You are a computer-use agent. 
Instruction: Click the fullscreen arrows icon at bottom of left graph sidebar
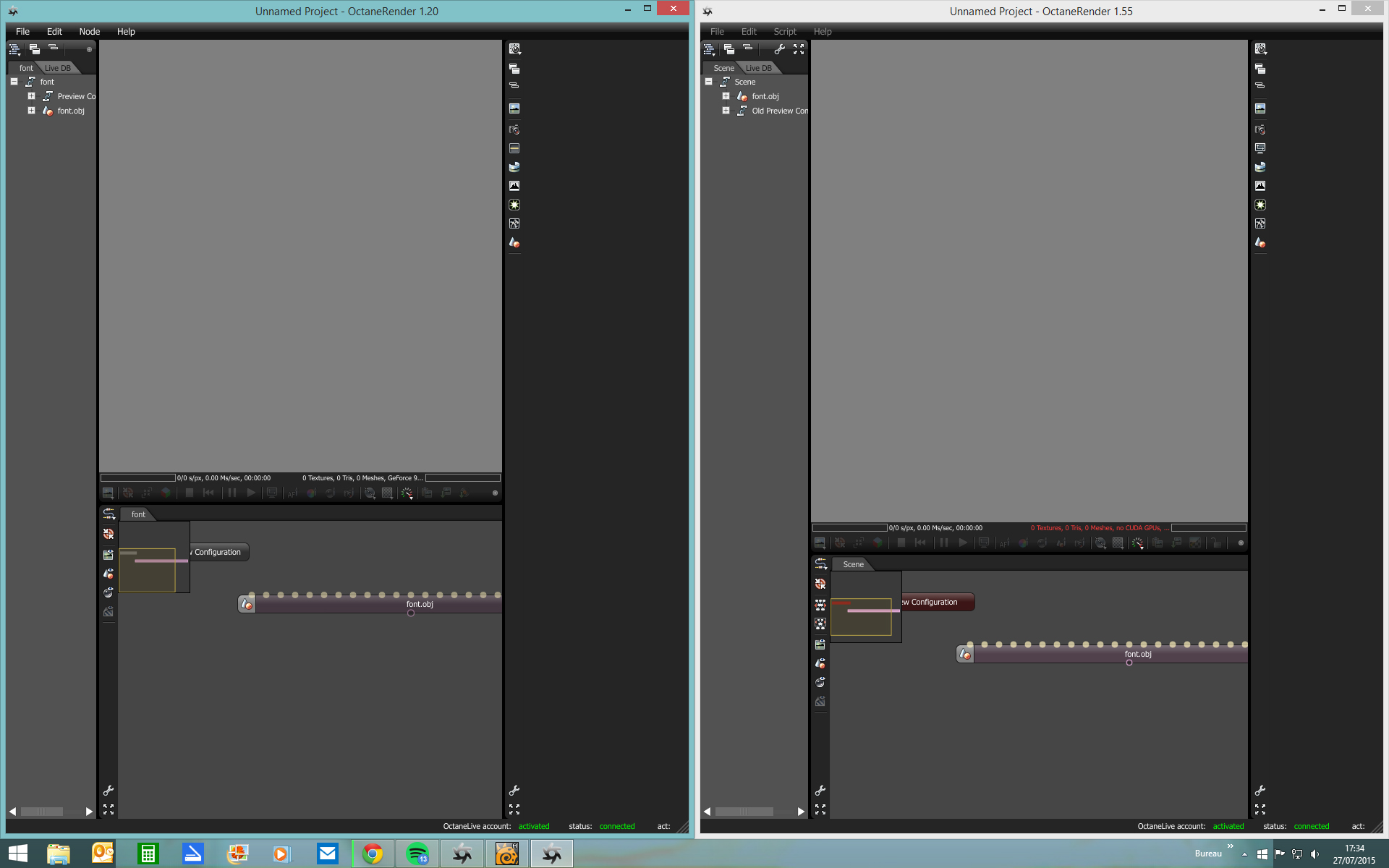tap(109, 809)
